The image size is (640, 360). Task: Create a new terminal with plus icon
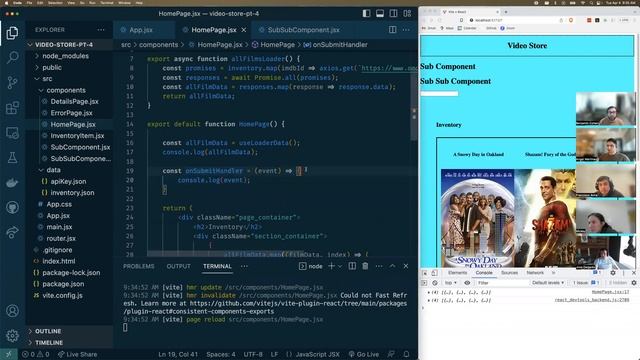[331, 266]
